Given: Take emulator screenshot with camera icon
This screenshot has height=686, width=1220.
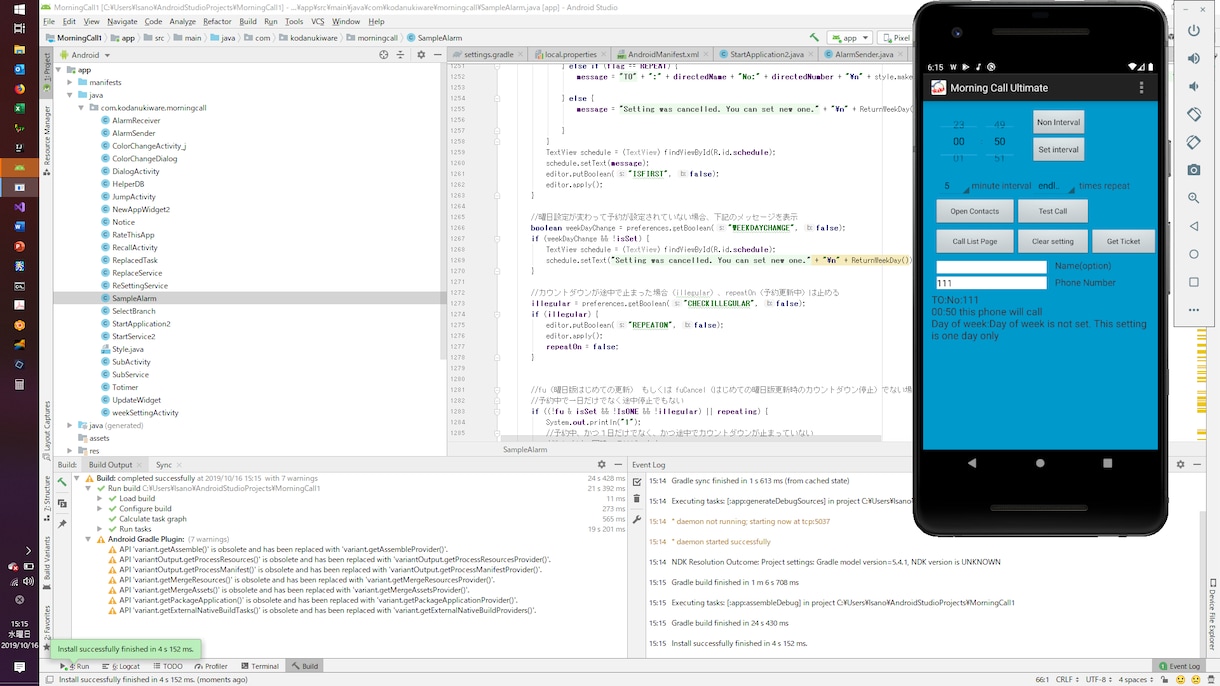Looking at the screenshot, I should (1193, 170).
